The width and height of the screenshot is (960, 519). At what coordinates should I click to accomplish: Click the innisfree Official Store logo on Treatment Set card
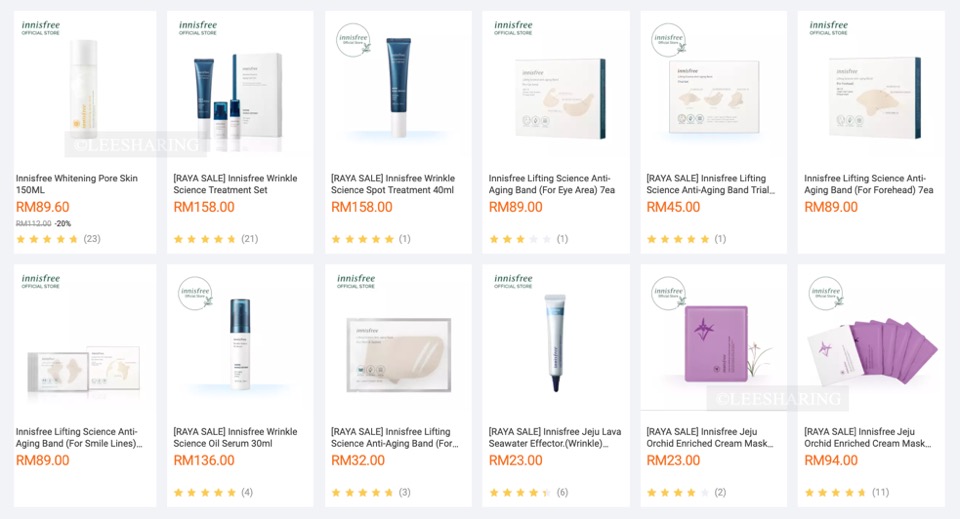198,28
